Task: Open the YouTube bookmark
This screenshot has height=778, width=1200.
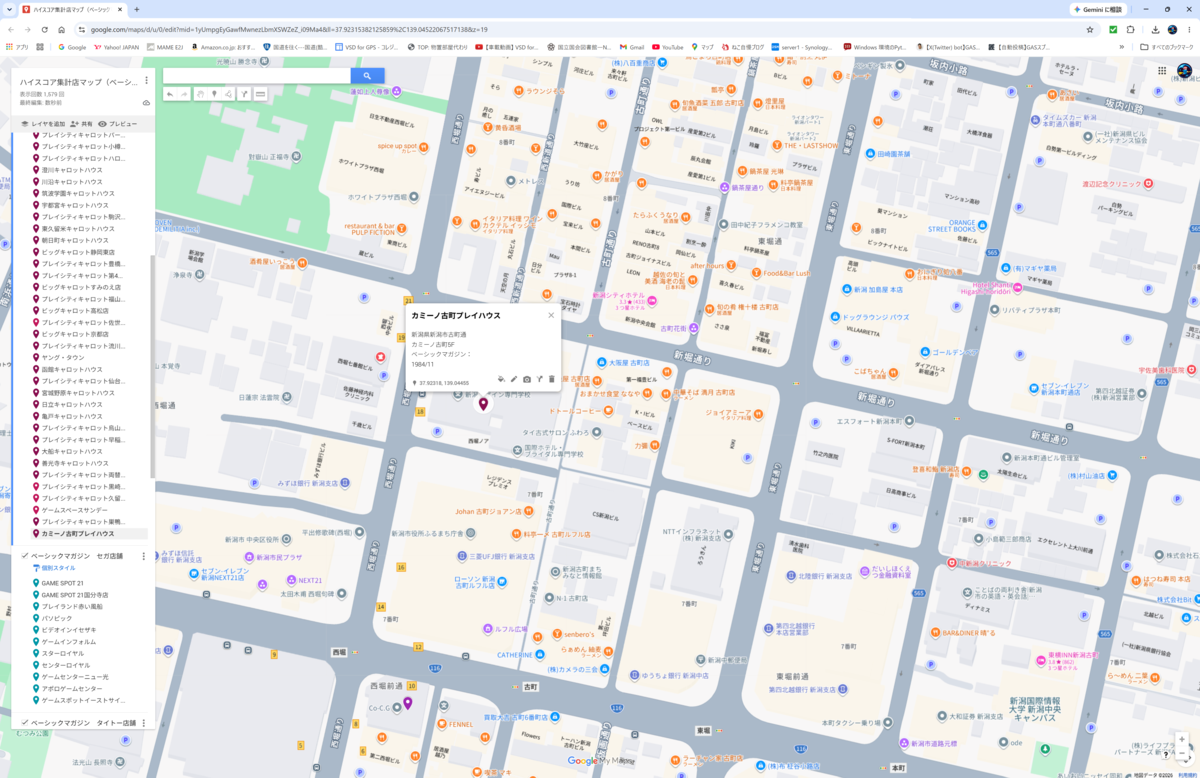Action: 667,46
